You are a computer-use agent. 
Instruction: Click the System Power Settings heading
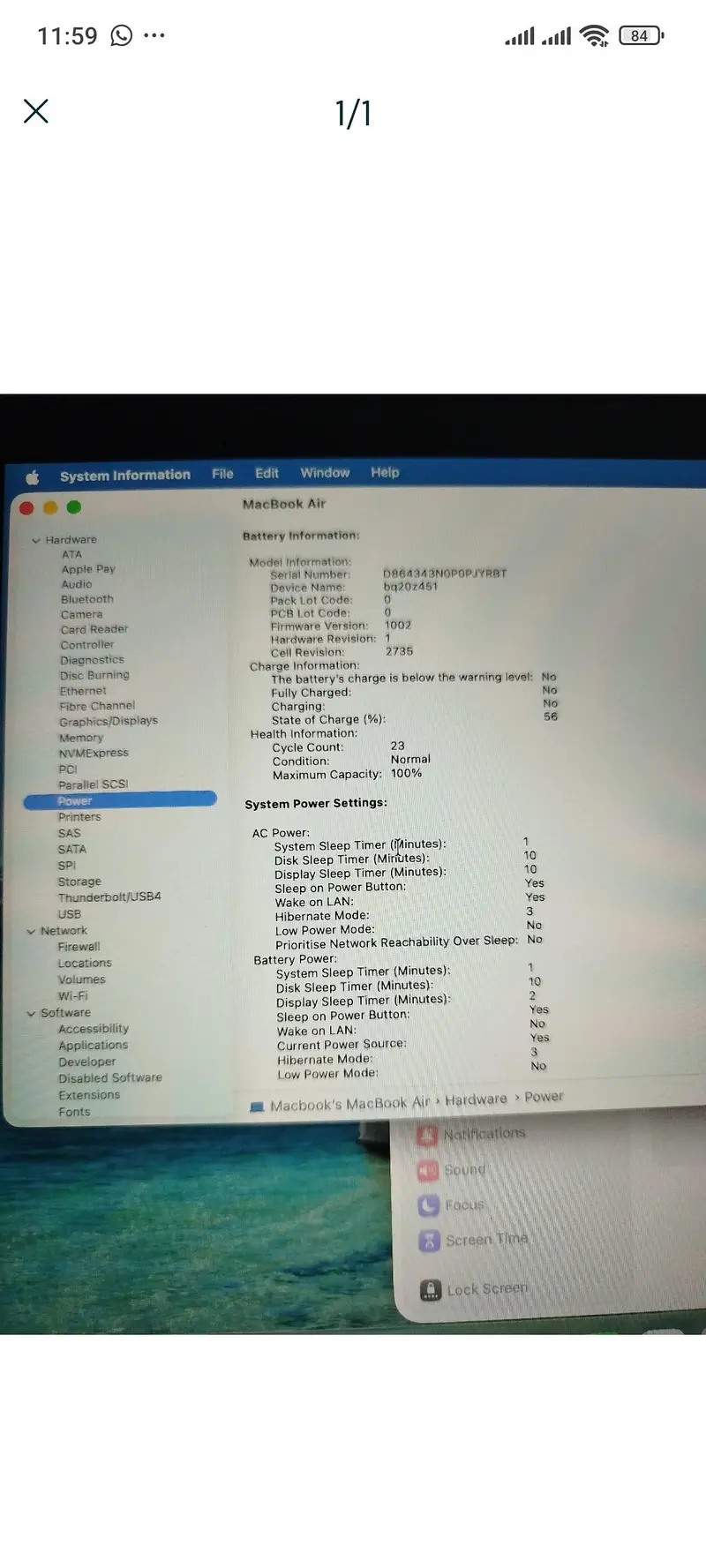tap(316, 803)
